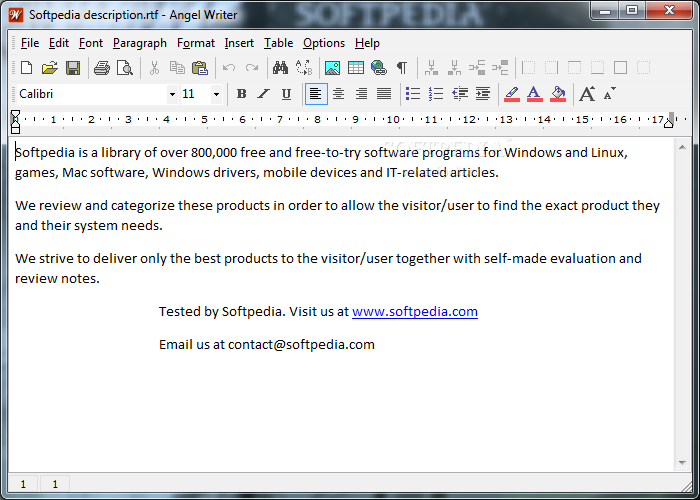Expand the Calibri font name dropdown
This screenshot has width=700, height=500.
tap(172, 94)
